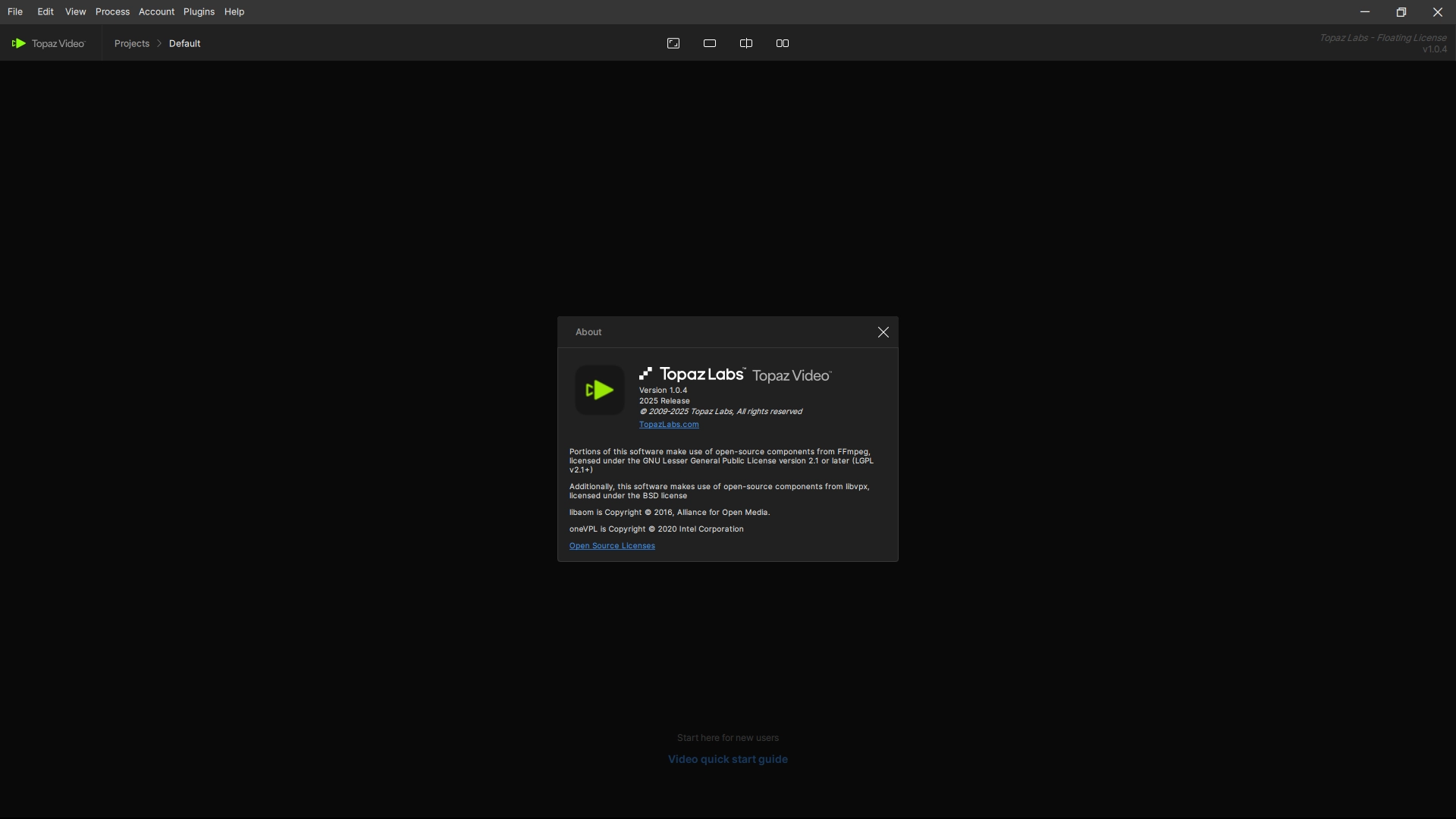Open the Help menu
The image size is (1456, 819).
click(234, 11)
